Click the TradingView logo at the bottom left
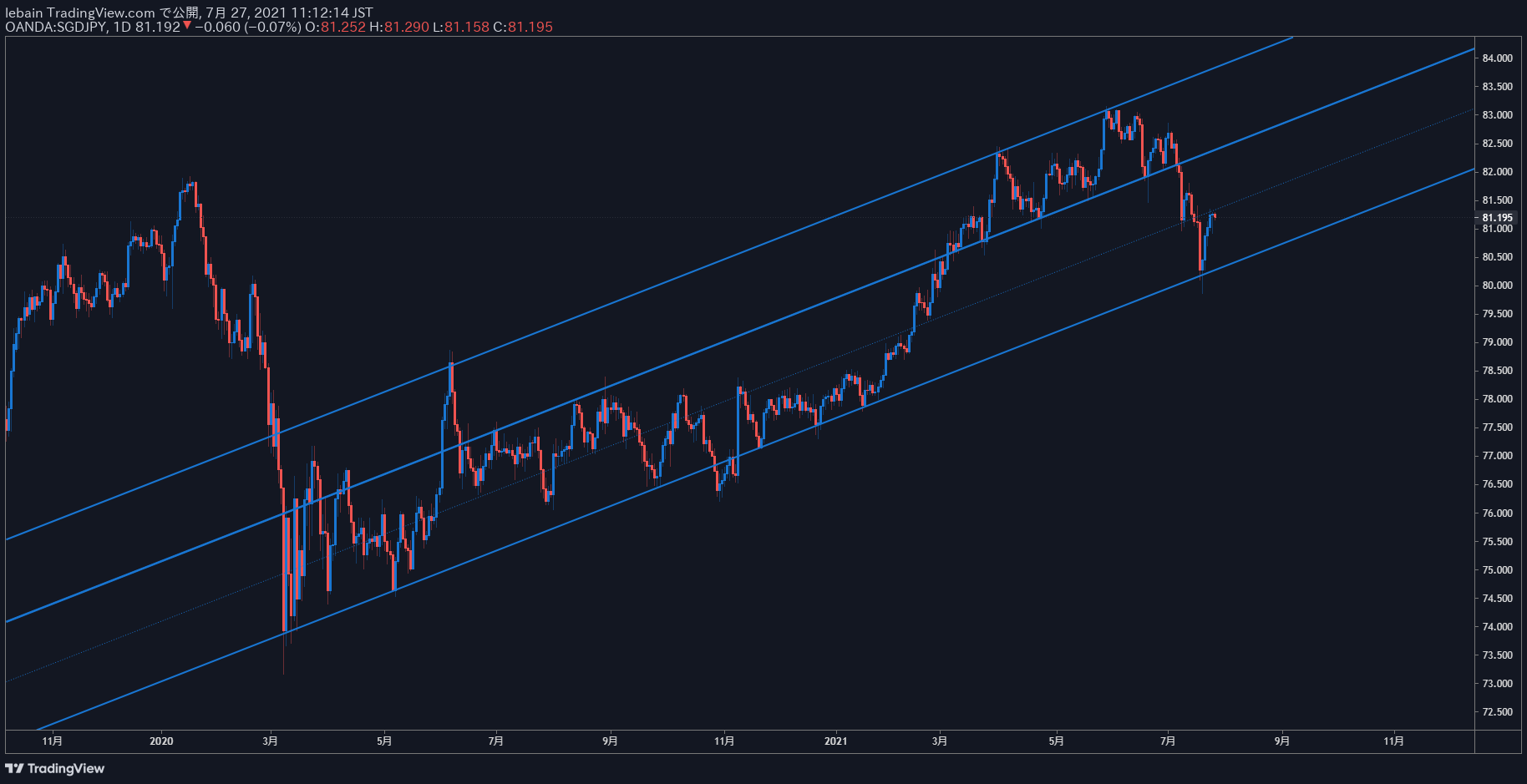The height and width of the screenshot is (784, 1527). (x=55, y=768)
